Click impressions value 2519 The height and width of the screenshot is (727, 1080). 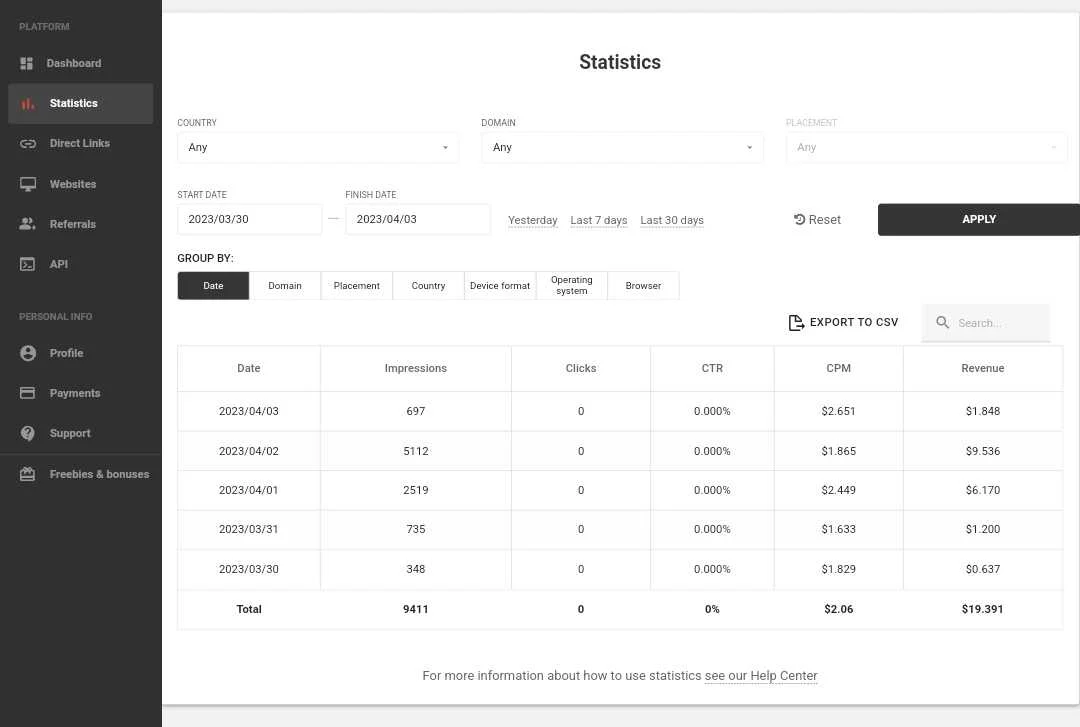pos(415,491)
